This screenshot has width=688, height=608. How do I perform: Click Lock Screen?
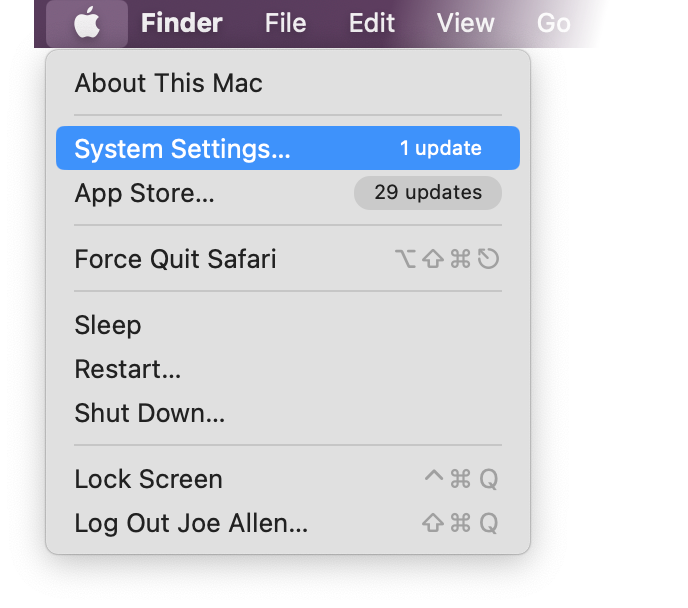coord(148,479)
